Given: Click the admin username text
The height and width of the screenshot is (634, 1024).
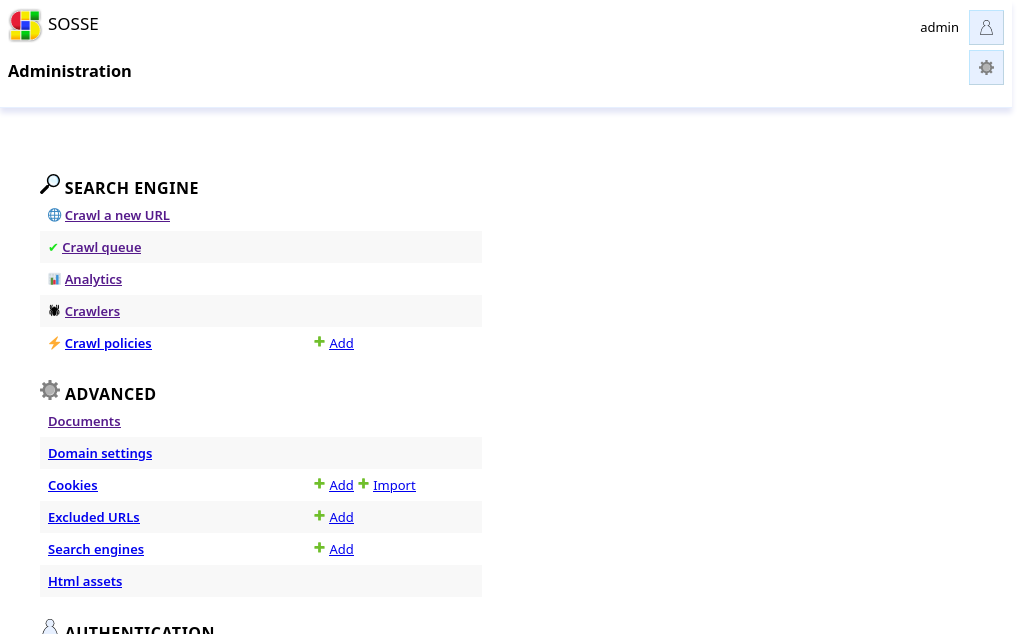Looking at the screenshot, I should click(x=939, y=27).
